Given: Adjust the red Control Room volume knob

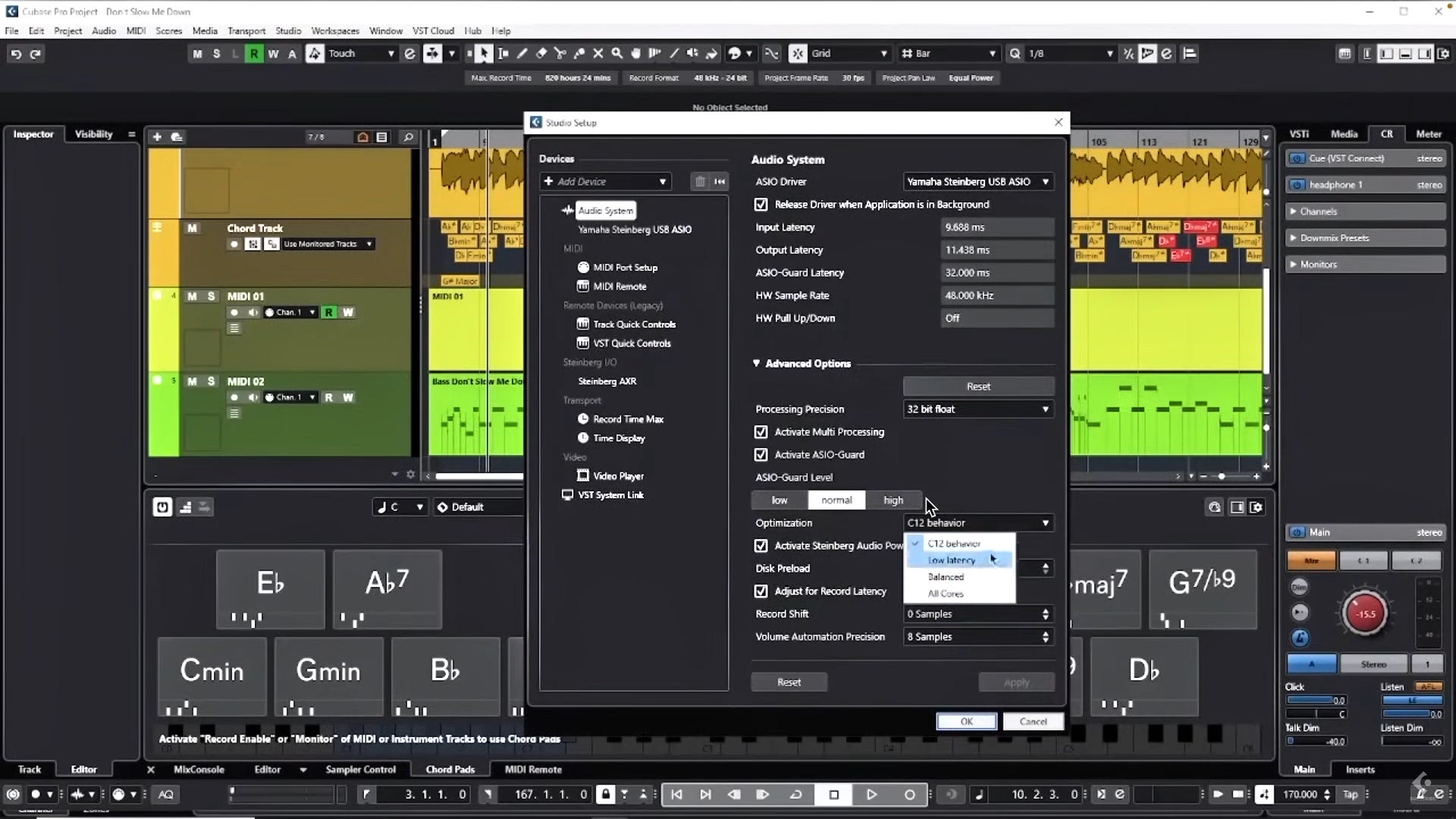Looking at the screenshot, I should (1365, 613).
